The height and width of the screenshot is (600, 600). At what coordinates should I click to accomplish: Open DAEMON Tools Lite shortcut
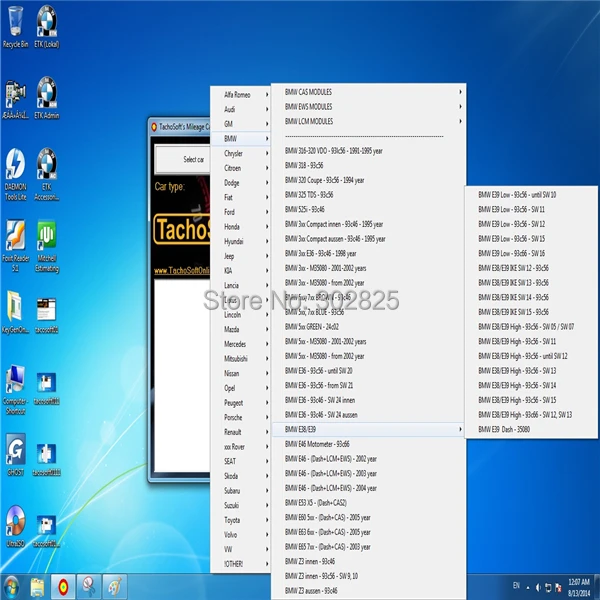coord(15,174)
